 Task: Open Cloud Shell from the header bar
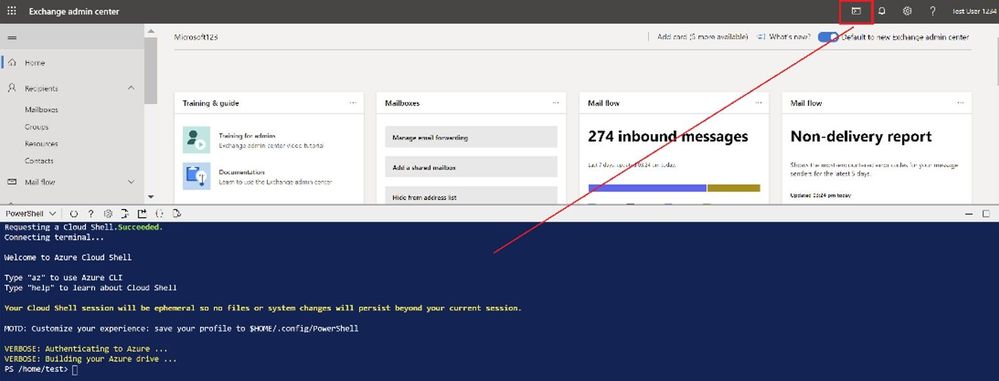856,11
